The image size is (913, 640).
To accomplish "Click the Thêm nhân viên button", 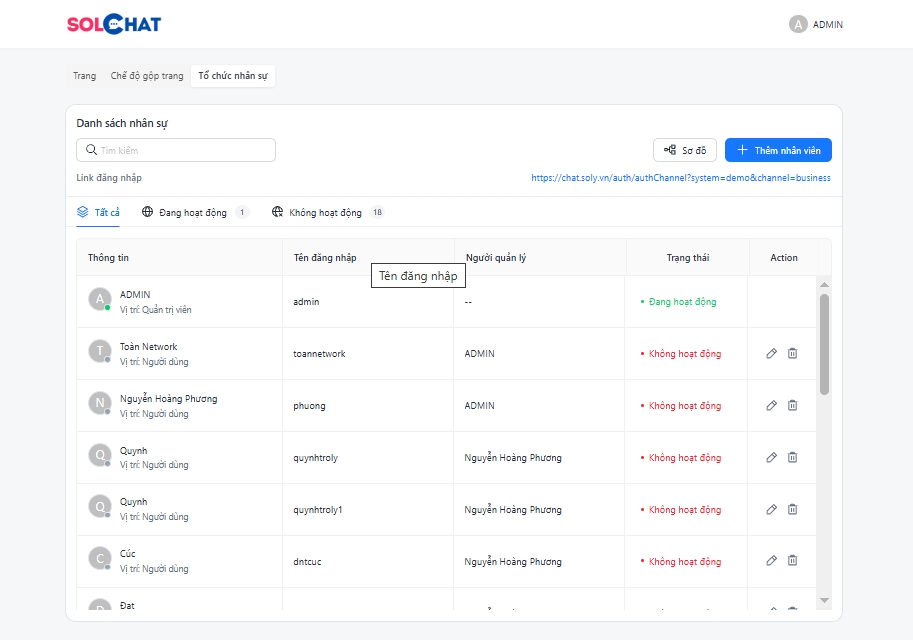I will click(778, 150).
